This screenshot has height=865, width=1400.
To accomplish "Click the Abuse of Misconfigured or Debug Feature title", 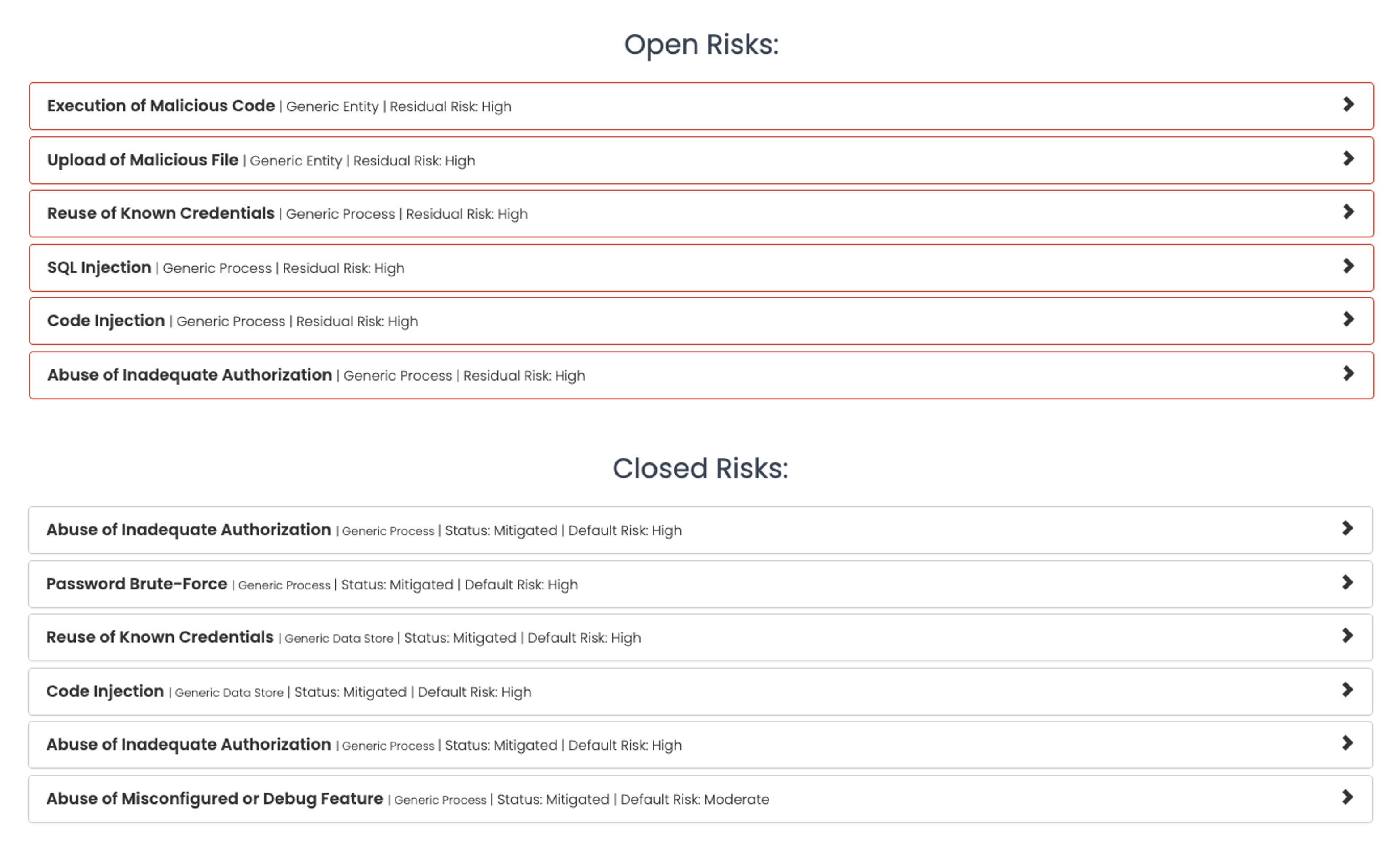I will (x=215, y=799).
